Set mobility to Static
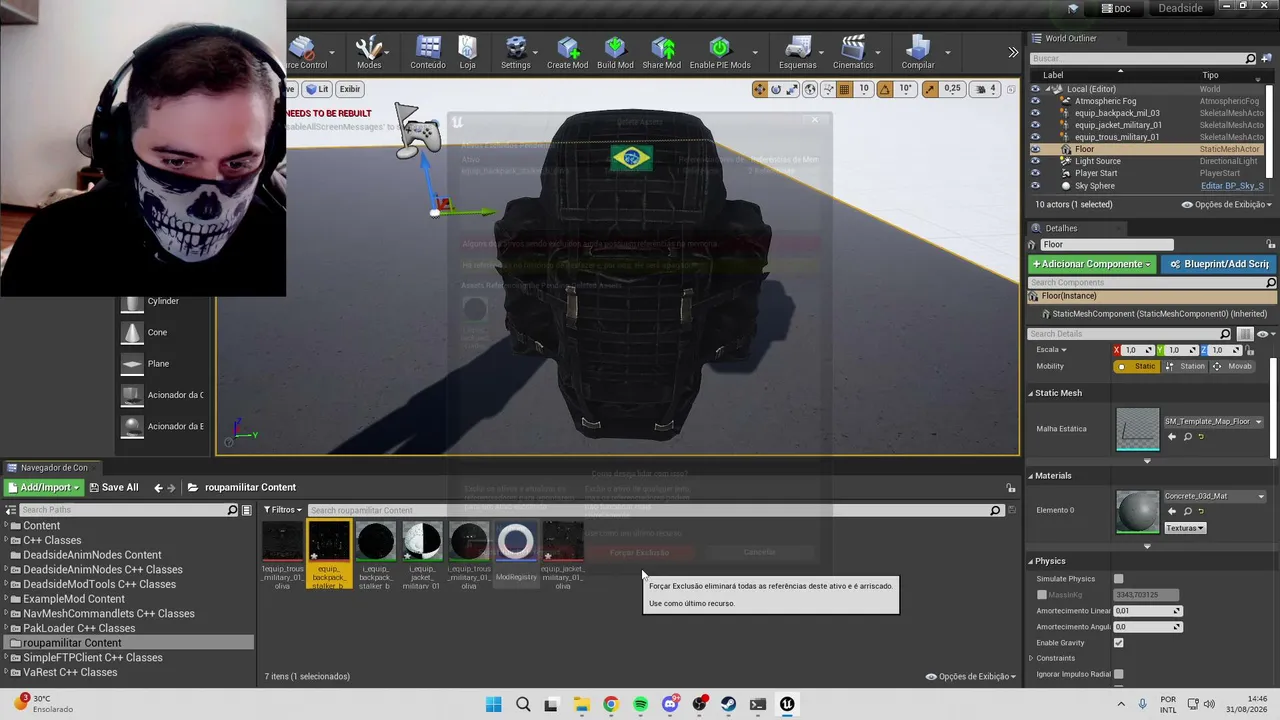 (1139, 366)
